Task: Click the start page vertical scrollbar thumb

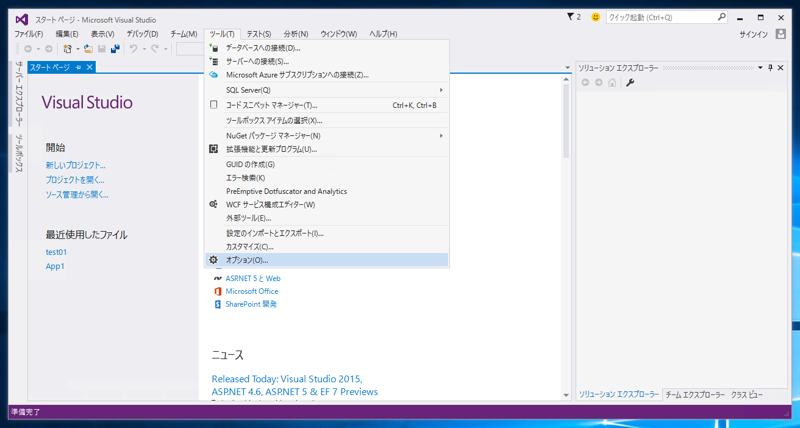Action: (566, 120)
